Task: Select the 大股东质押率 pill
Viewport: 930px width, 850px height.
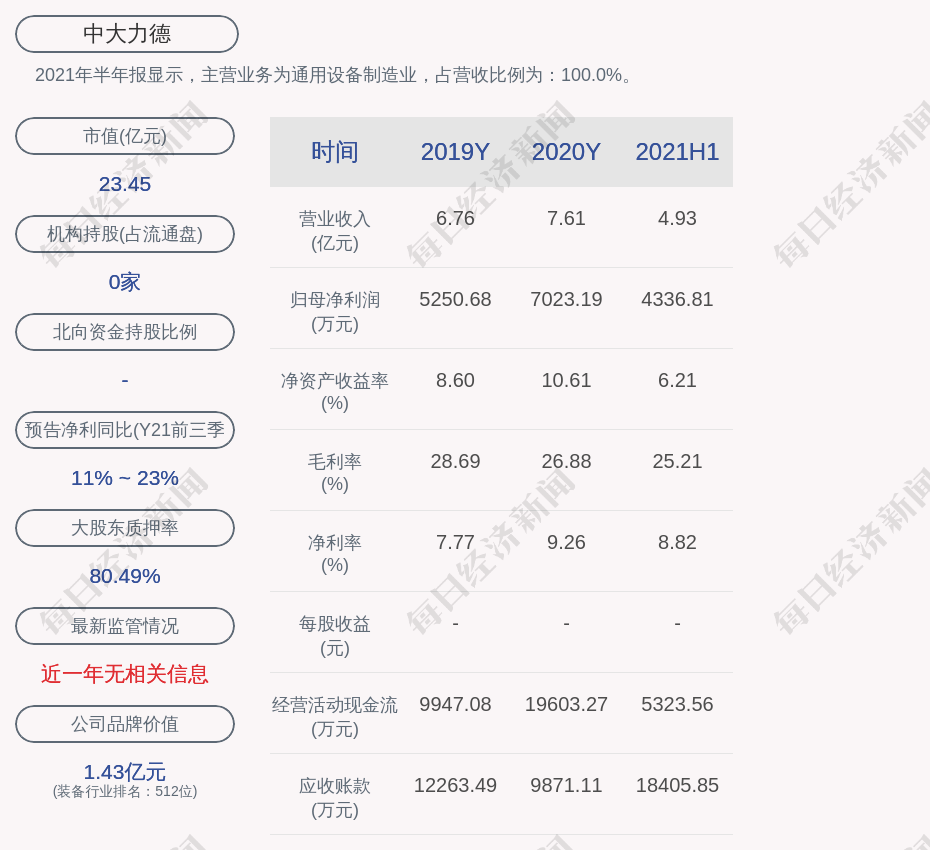Action: pyautogui.click(x=125, y=528)
